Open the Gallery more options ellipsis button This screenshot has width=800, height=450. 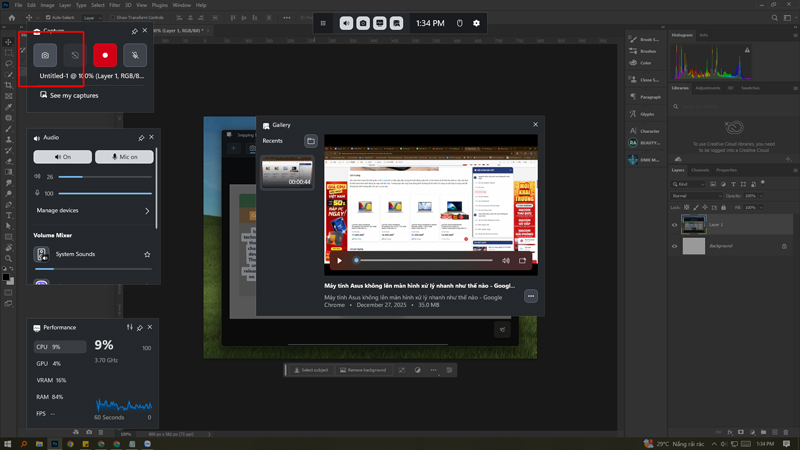coord(530,296)
